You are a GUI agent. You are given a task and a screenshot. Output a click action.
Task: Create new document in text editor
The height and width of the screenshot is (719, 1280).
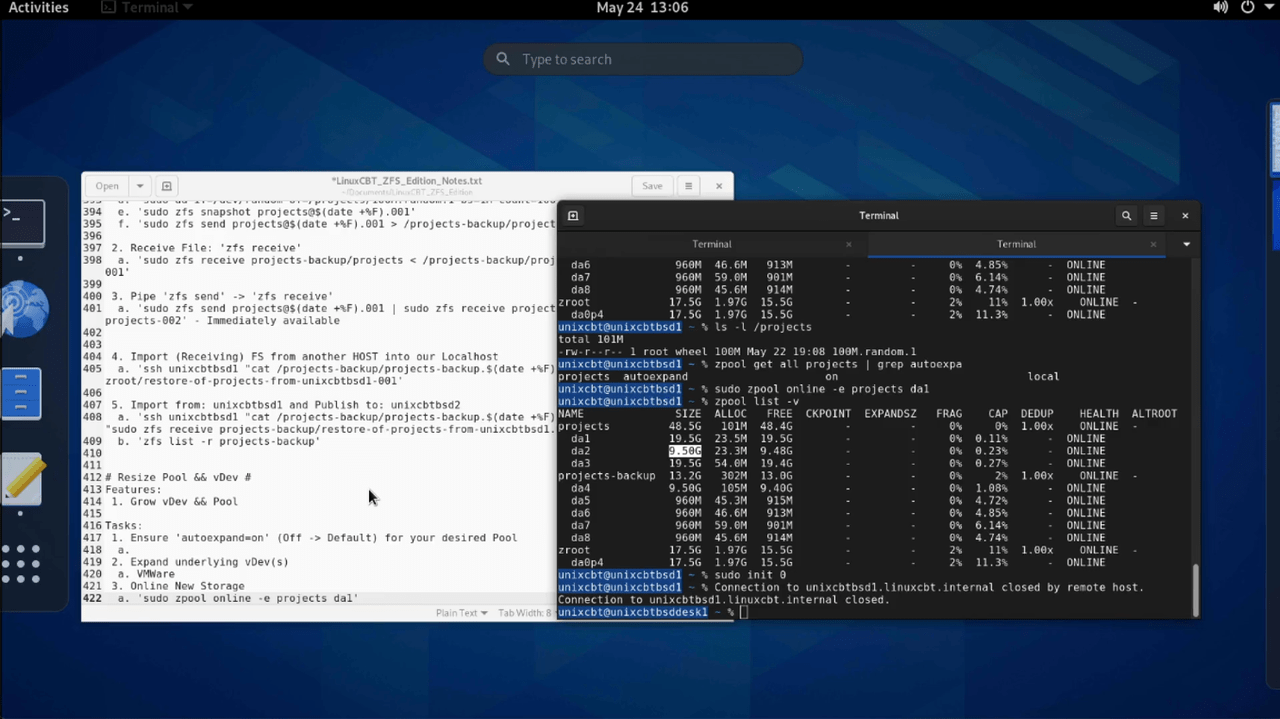tap(167, 186)
